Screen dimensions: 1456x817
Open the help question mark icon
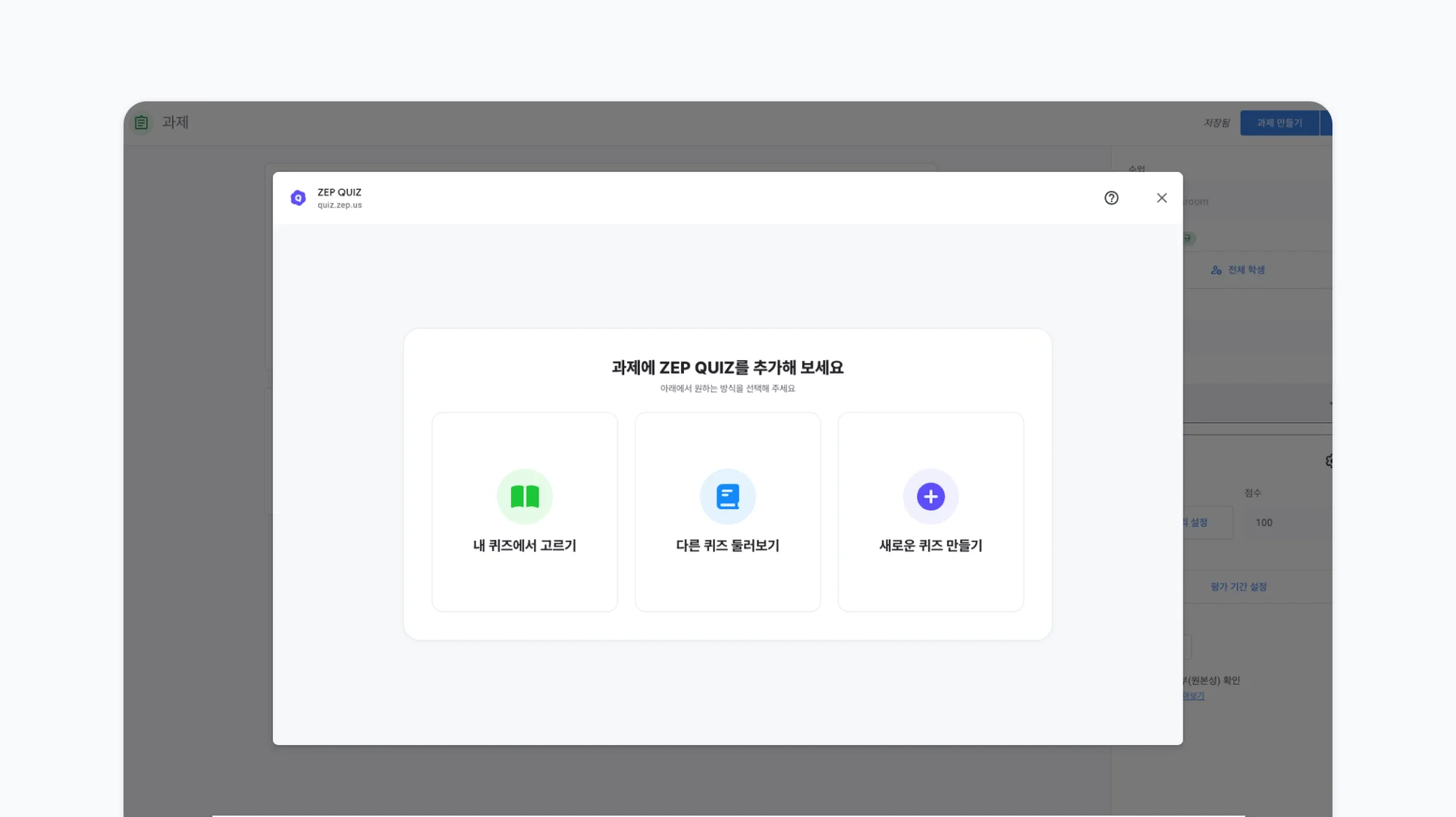[1111, 198]
